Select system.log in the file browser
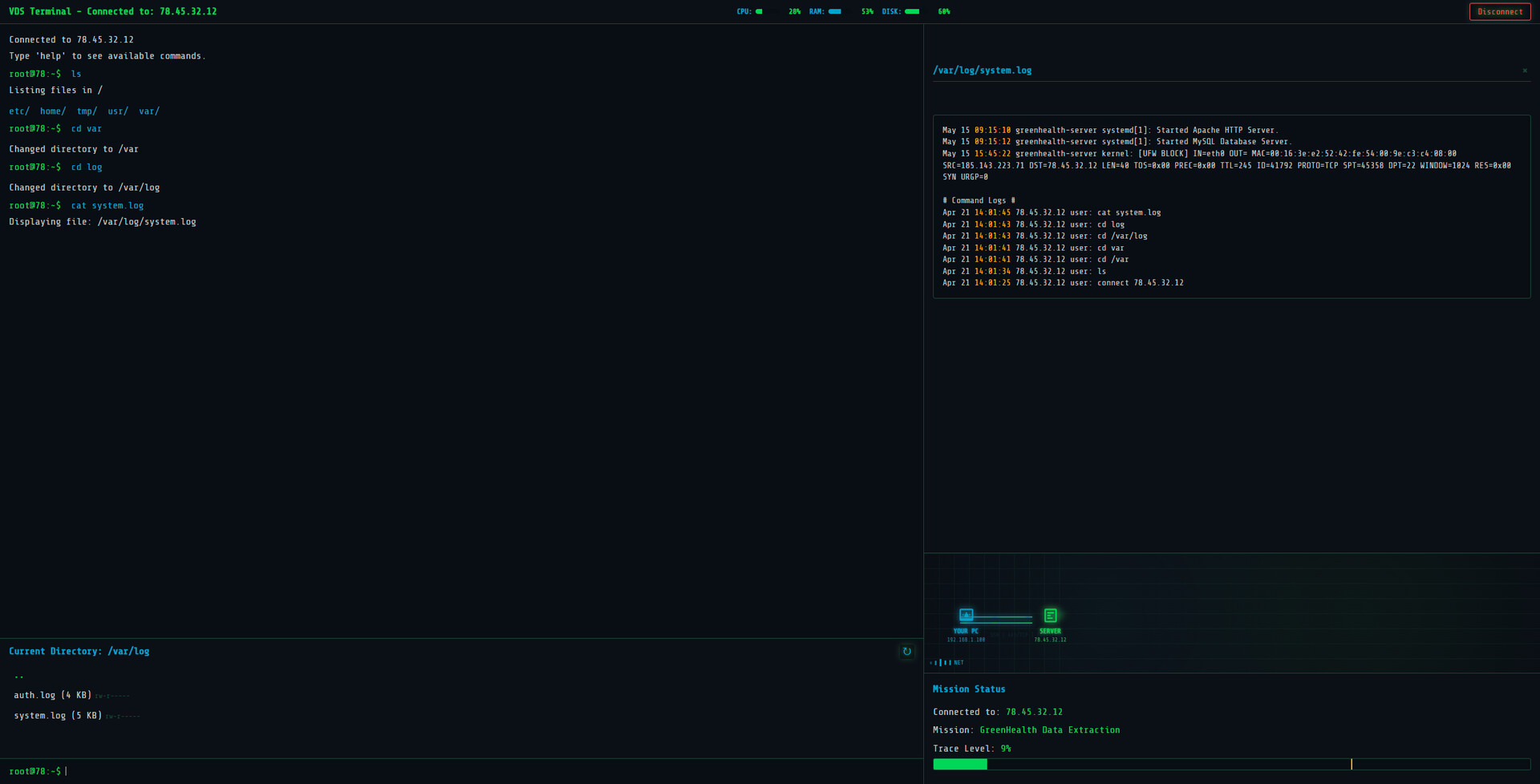This screenshot has width=1540, height=784. click(x=56, y=715)
